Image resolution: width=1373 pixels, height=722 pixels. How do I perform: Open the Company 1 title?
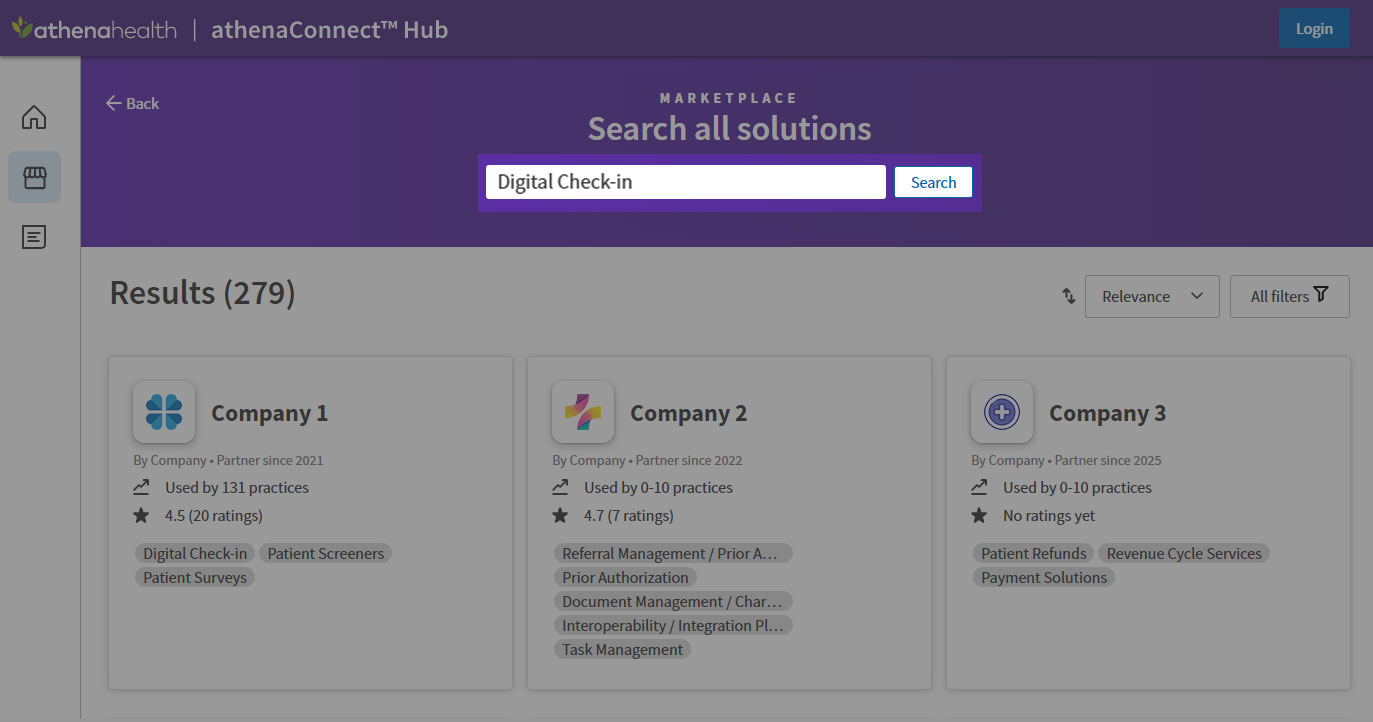point(269,413)
